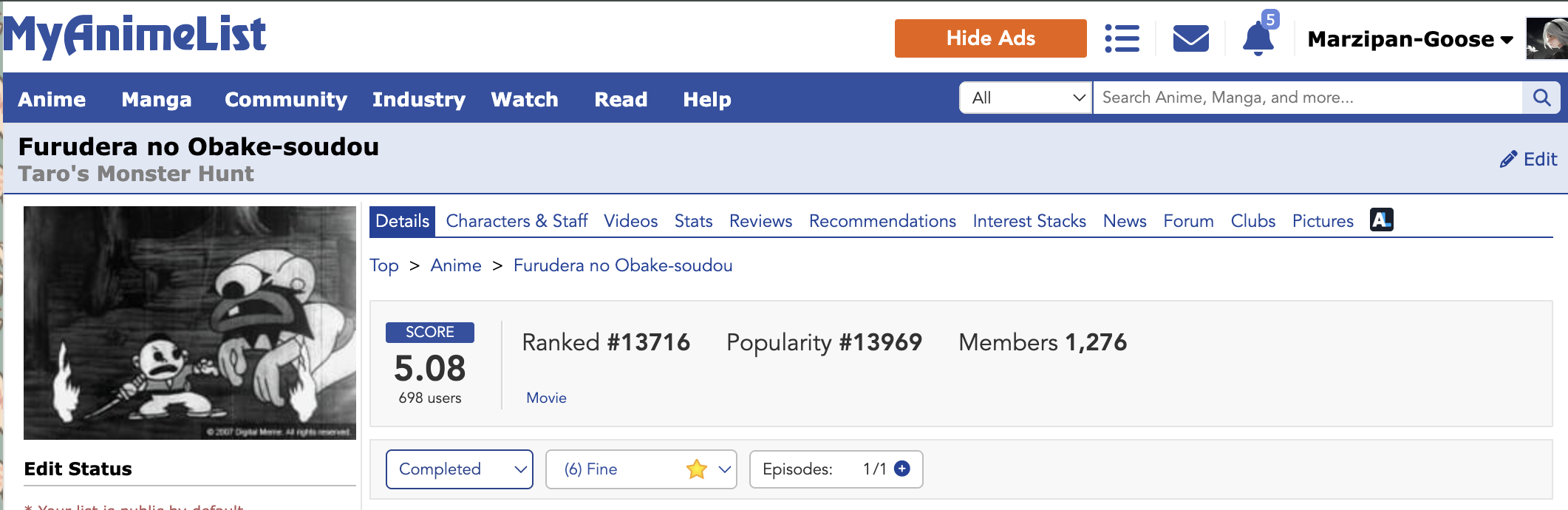Open the messages envelope icon
Screen dimensions: 1568x510
pos(1190,38)
